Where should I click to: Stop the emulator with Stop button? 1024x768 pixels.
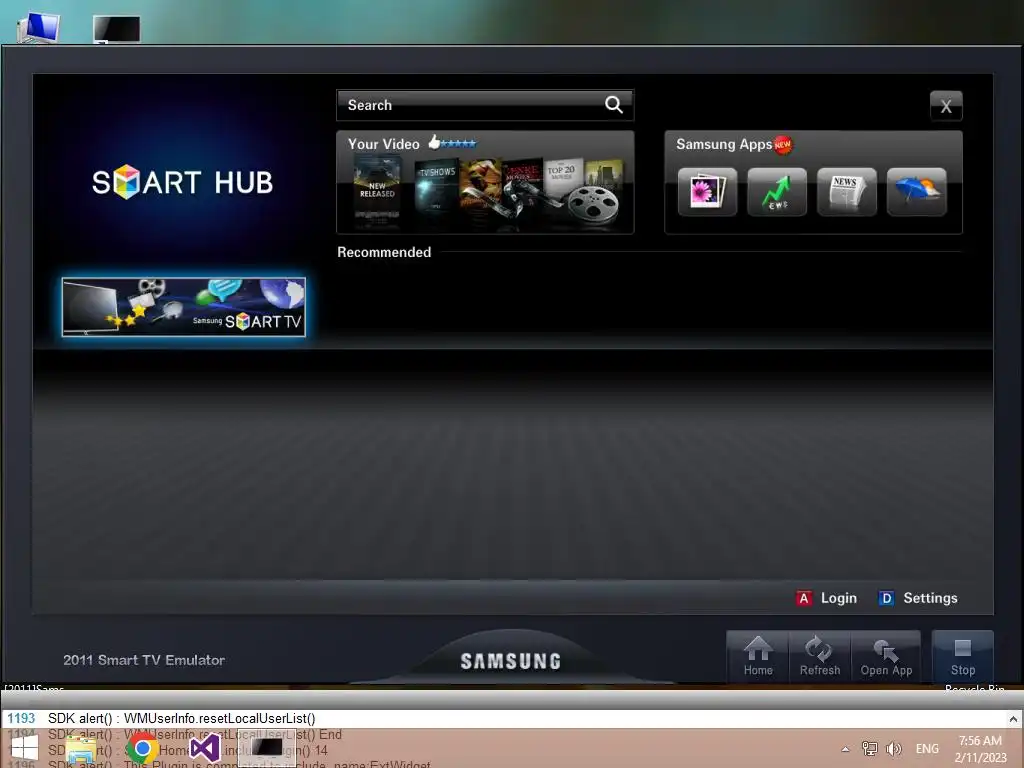coord(963,657)
